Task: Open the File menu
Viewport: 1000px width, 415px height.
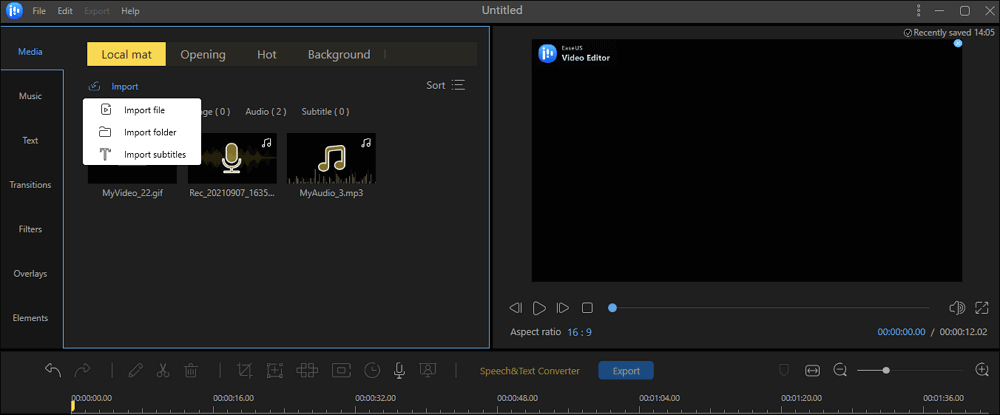Action: [x=38, y=10]
